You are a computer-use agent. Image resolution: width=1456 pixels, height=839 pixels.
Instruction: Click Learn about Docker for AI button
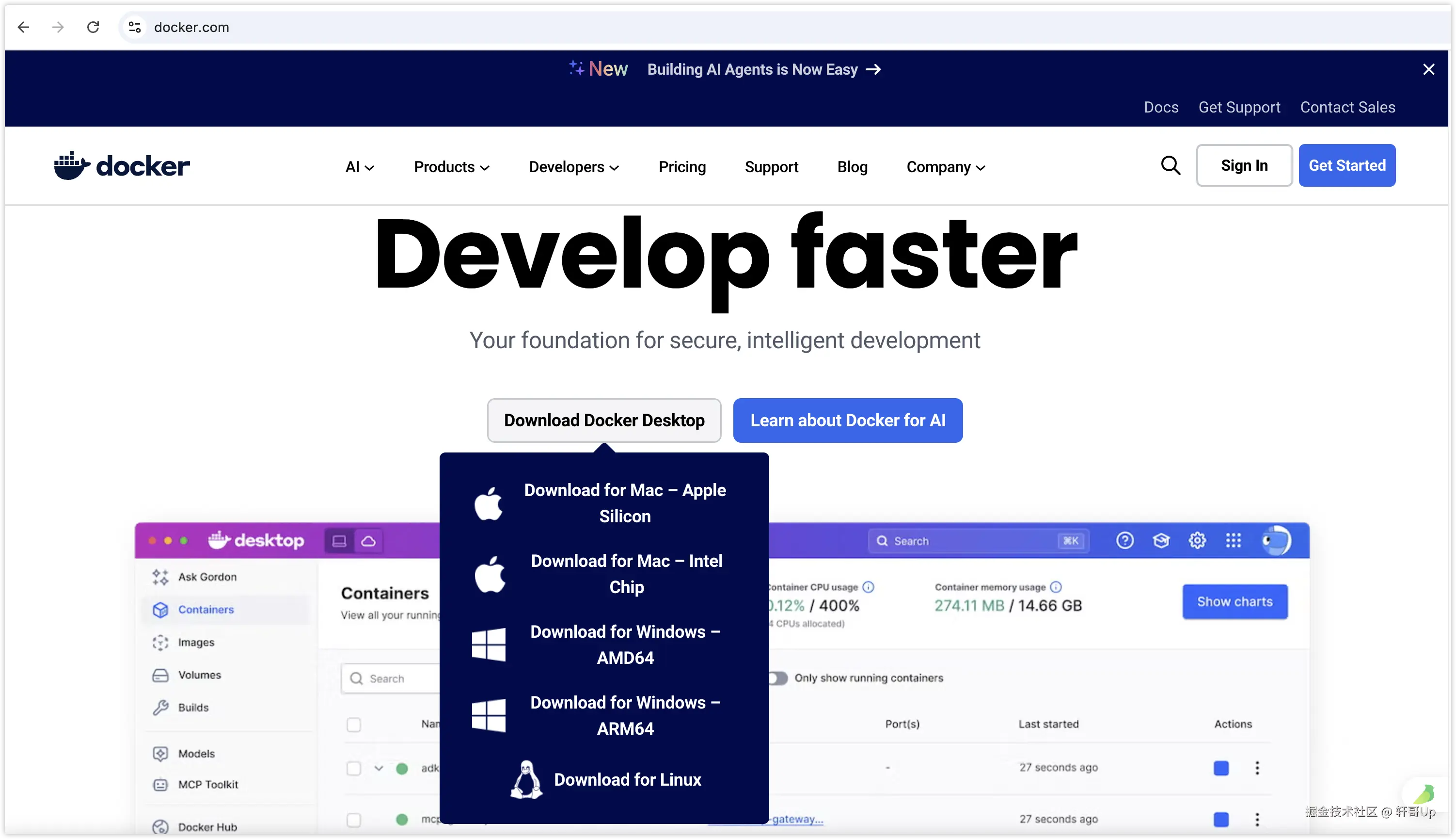pyautogui.click(x=847, y=420)
